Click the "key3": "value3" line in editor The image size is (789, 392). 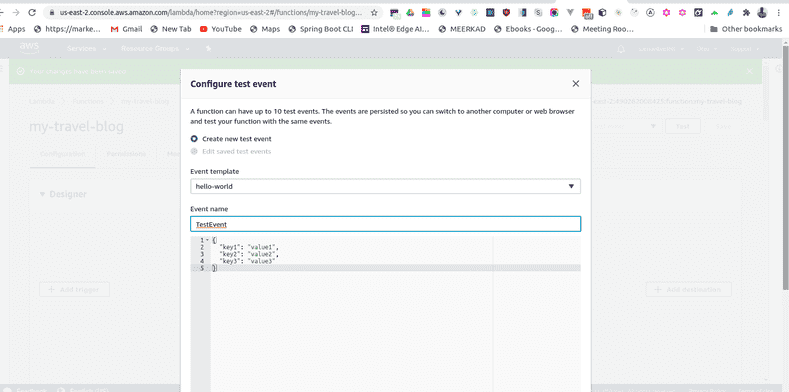coord(248,261)
